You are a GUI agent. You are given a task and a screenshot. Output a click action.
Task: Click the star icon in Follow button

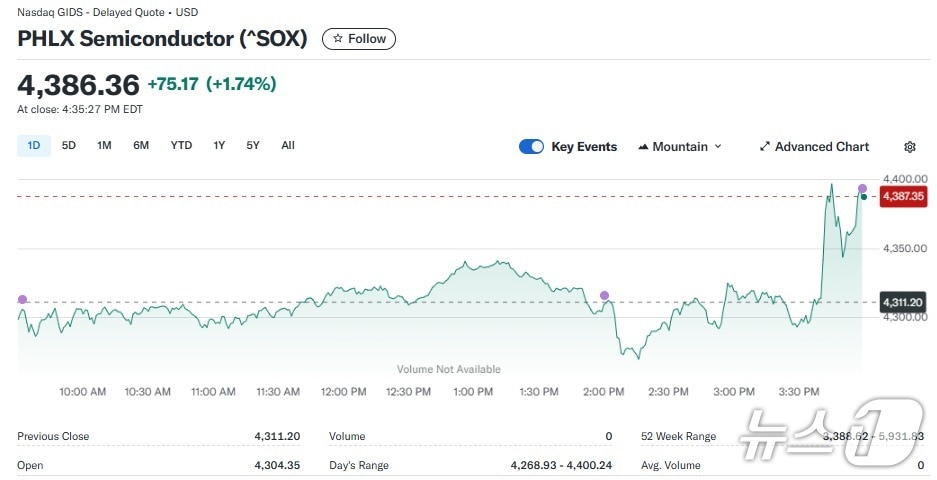pyautogui.click(x=338, y=39)
